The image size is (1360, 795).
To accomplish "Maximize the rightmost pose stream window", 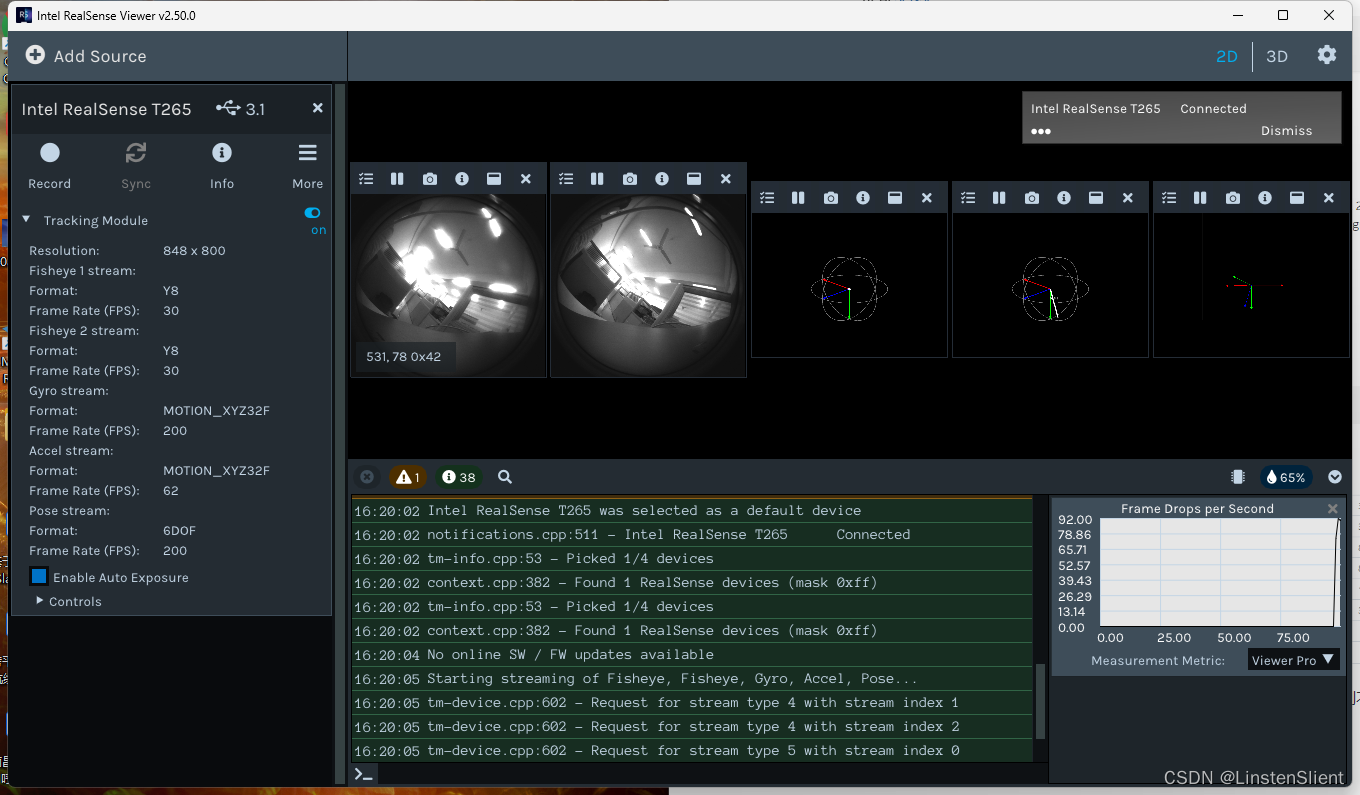I will 1297,198.
